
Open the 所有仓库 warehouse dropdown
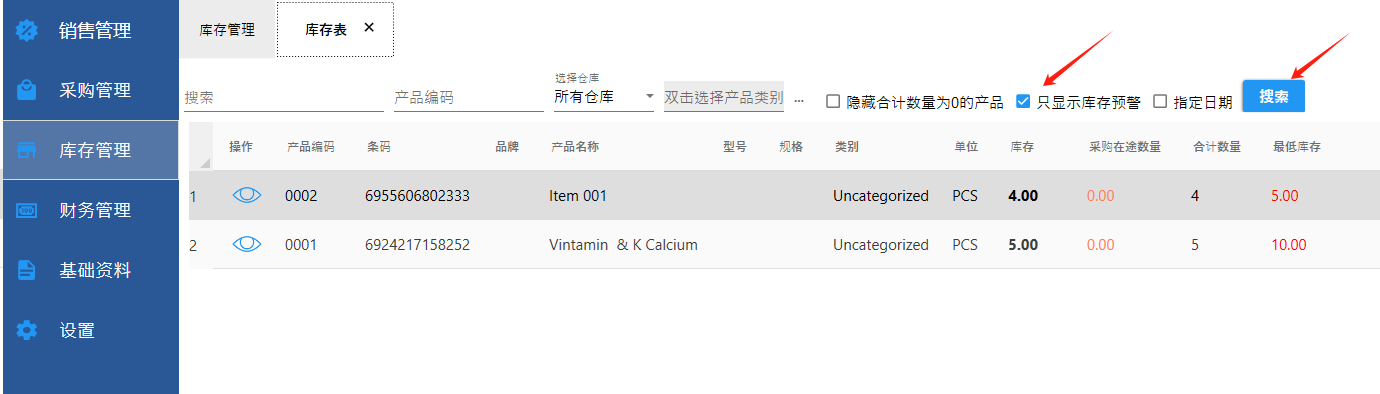[x=604, y=96]
